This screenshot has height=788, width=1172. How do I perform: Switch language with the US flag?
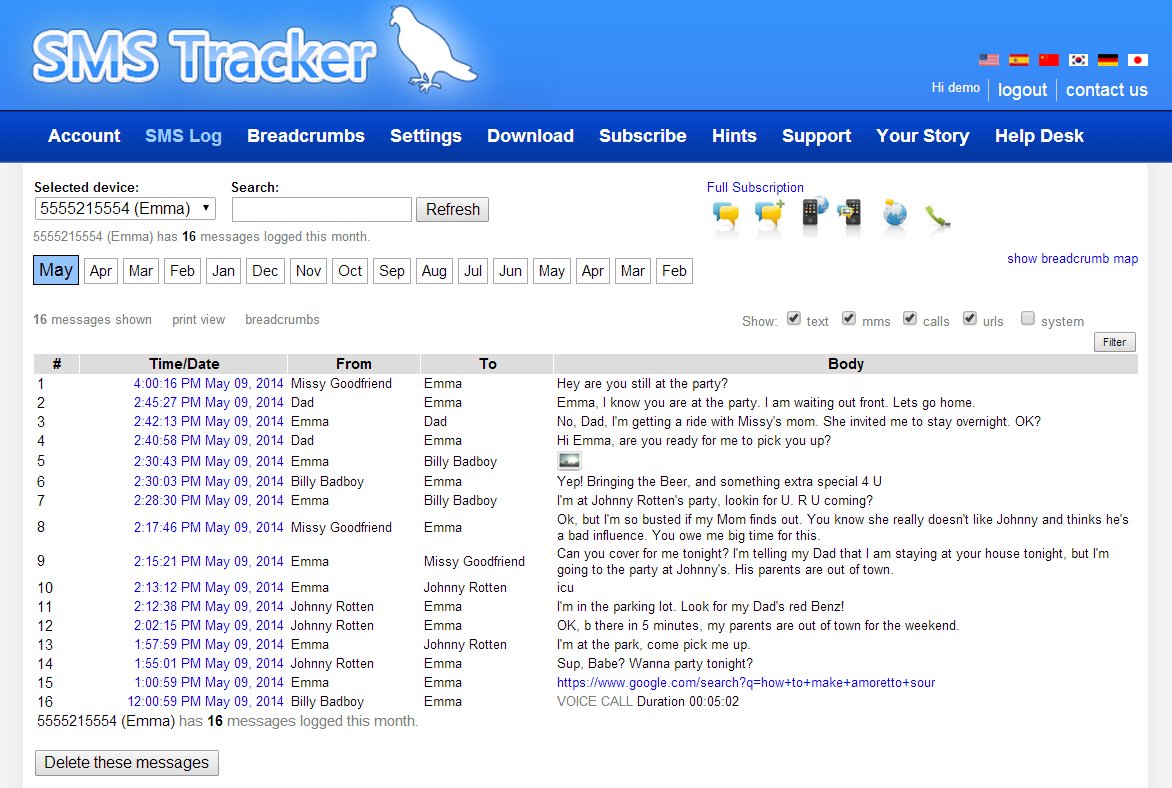click(x=989, y=60)
